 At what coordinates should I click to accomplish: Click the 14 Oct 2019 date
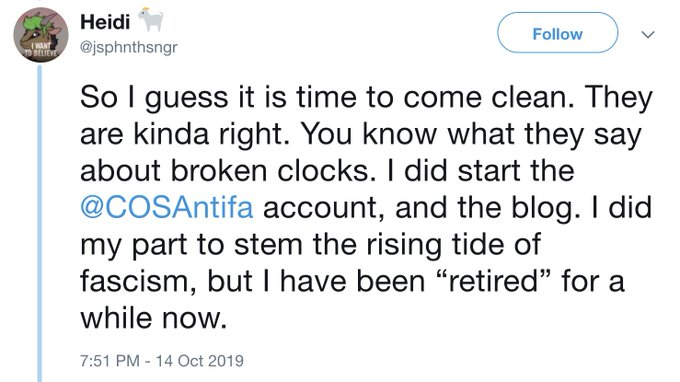click(x=200, y=361)
